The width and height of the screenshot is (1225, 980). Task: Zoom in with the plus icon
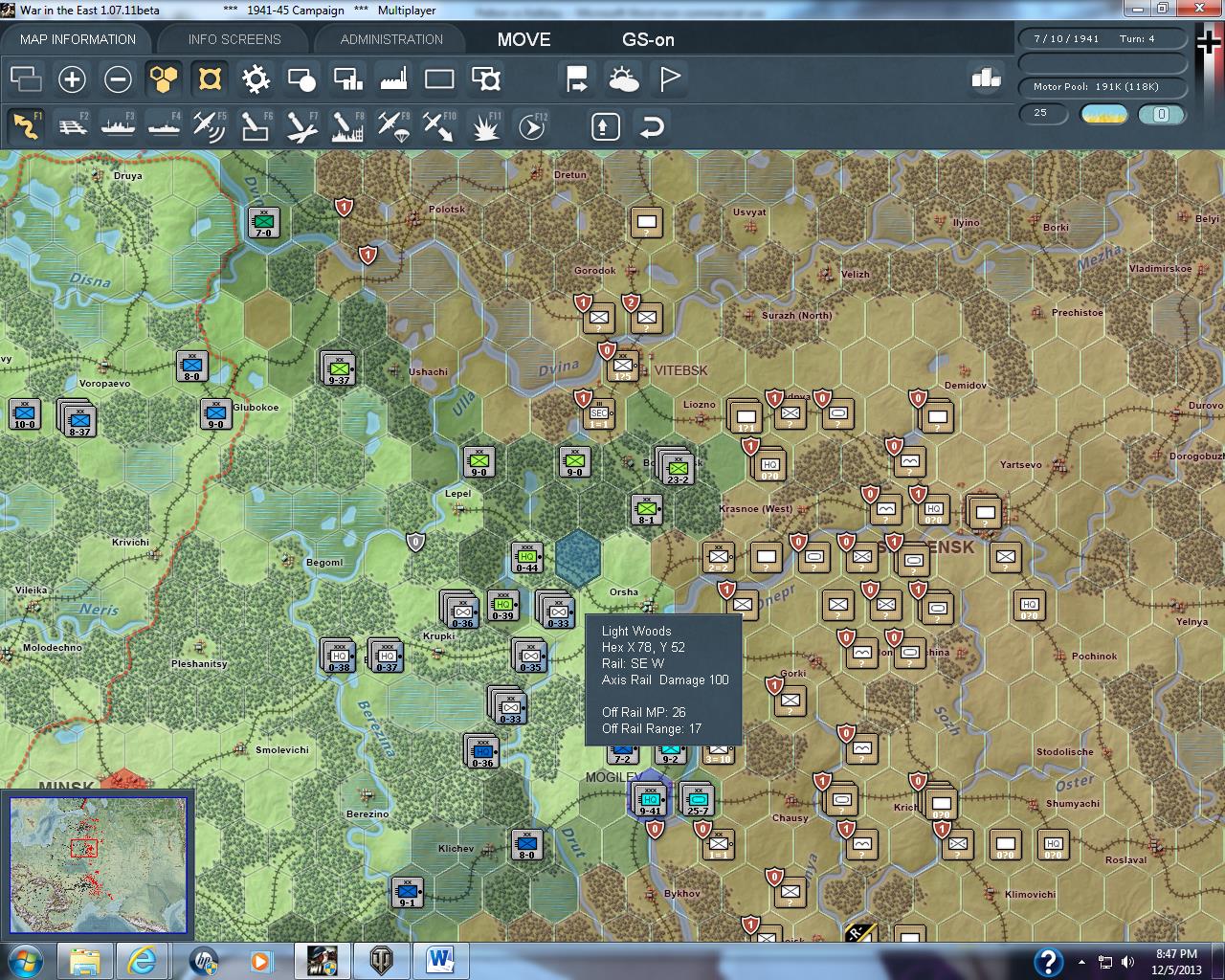click(x=72, y=78)
